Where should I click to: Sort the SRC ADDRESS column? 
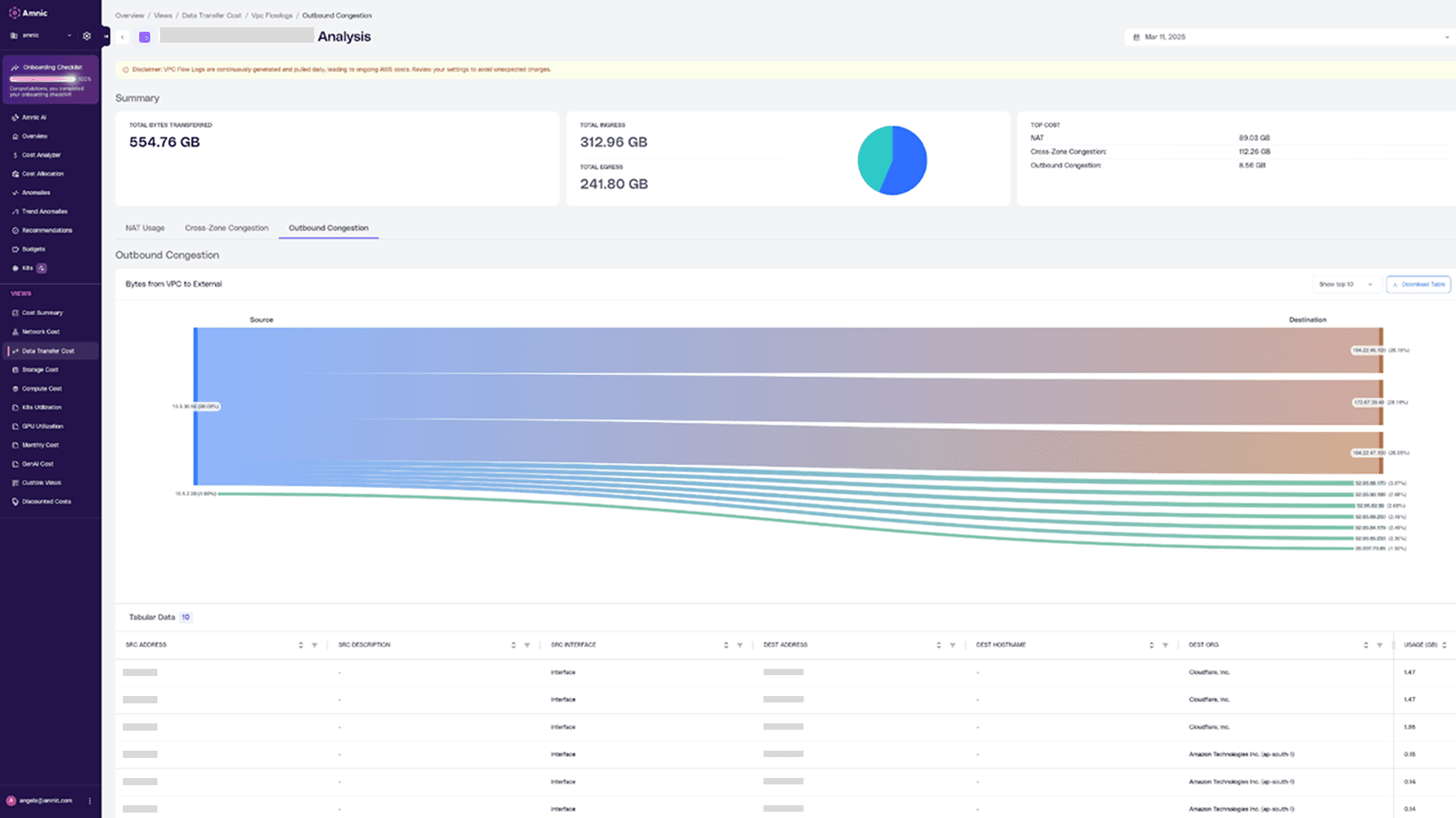coord(300,645)
